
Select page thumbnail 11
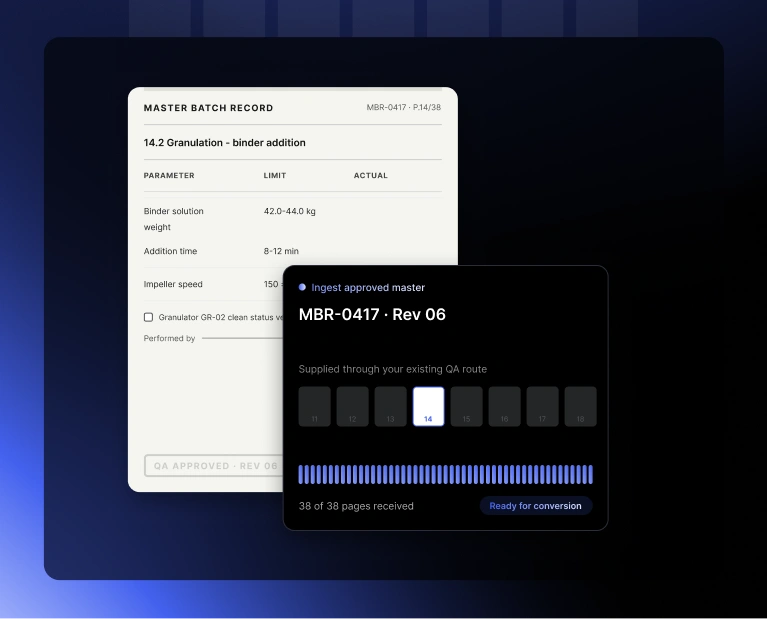click(x=315, y=407)
